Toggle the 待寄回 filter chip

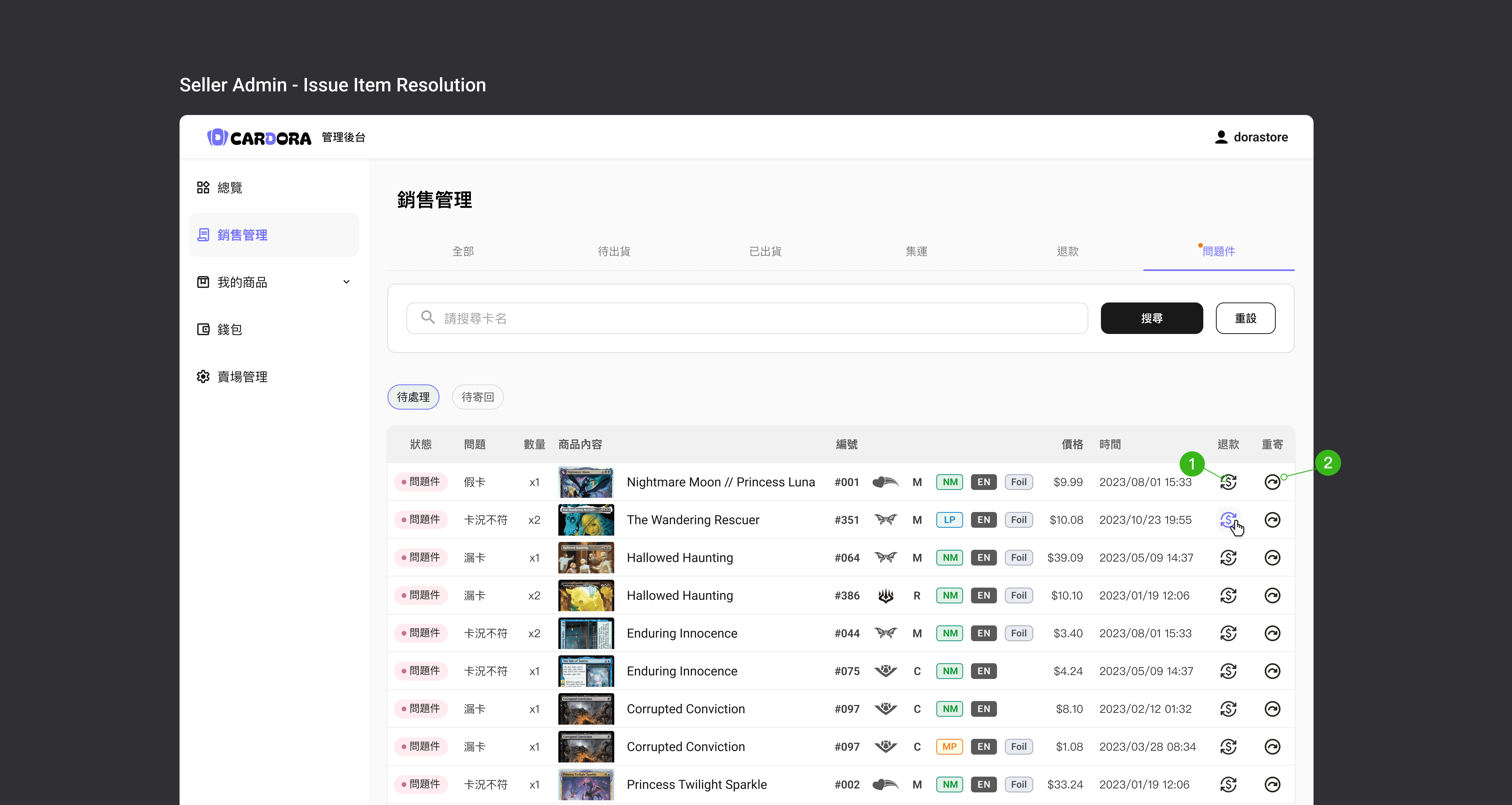(x=478, y=397)
